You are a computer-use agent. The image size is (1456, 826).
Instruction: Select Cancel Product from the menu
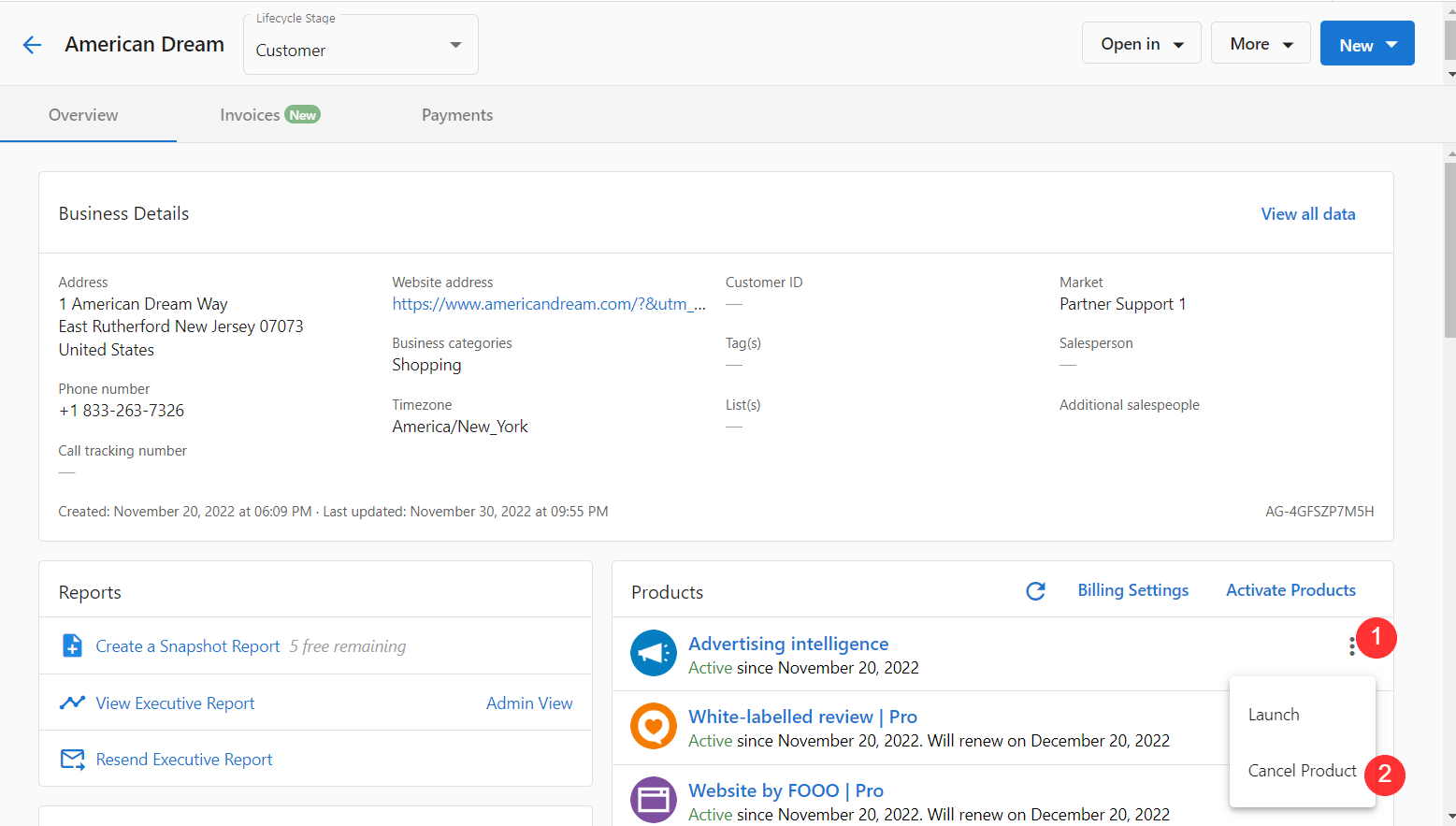pos(1302,771)
